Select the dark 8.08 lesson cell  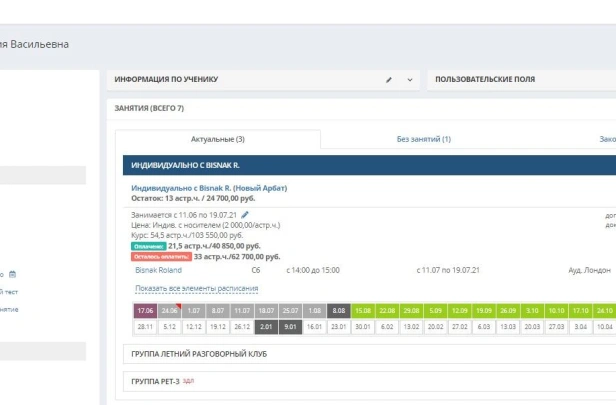338,310
